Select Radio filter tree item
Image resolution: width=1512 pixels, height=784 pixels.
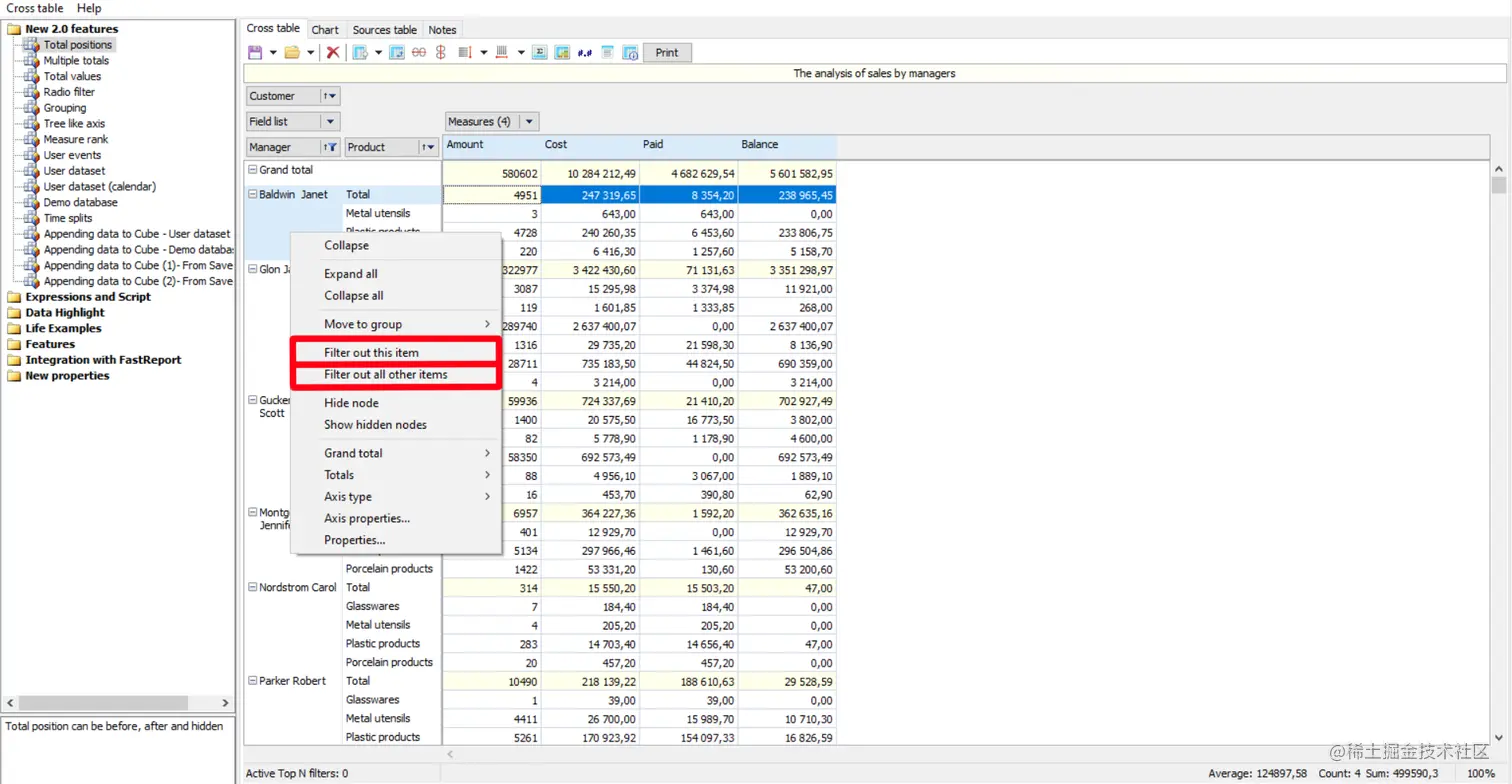[x=69, y=92]
